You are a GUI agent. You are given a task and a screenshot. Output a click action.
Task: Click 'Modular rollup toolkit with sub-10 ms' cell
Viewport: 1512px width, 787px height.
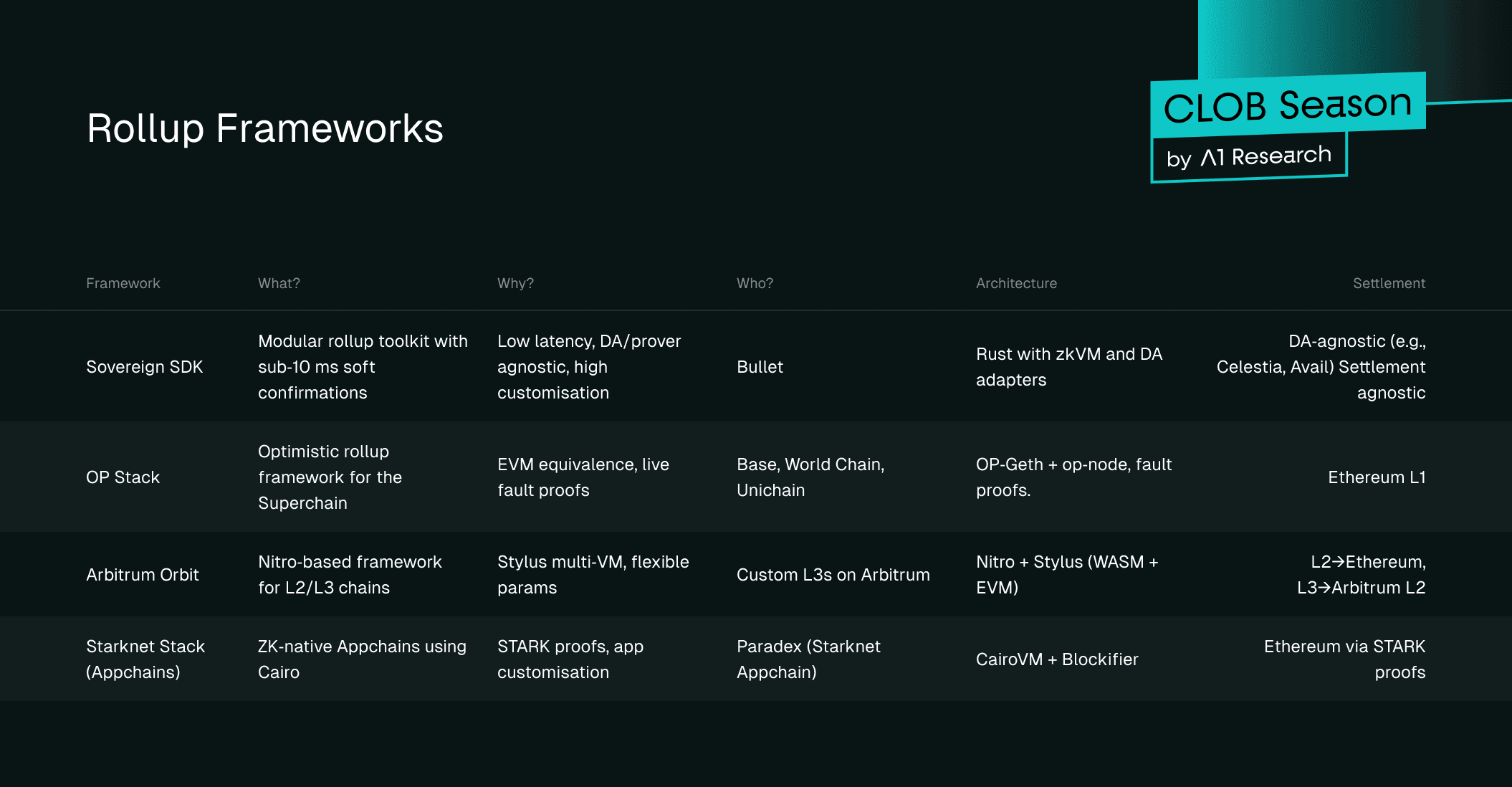pyautogui.click(x=363, y=367)
